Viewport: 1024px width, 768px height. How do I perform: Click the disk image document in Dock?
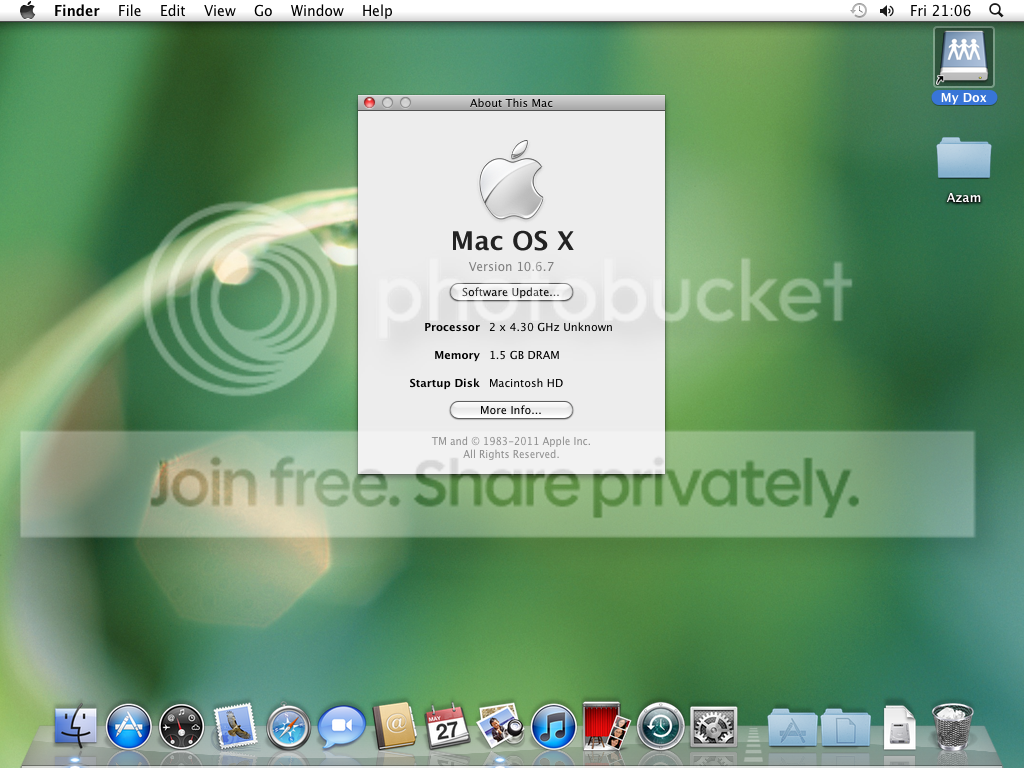tap(899, 727)
